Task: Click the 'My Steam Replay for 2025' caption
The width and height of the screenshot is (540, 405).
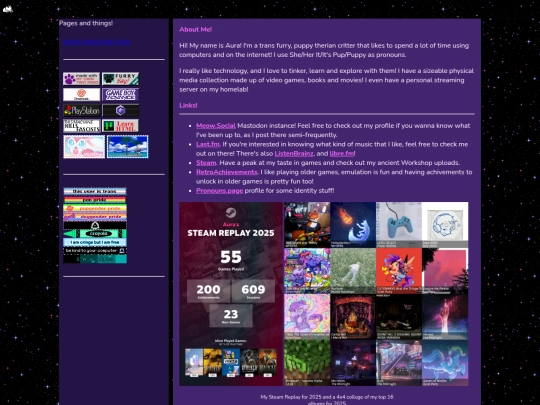Action: [327, 400]
